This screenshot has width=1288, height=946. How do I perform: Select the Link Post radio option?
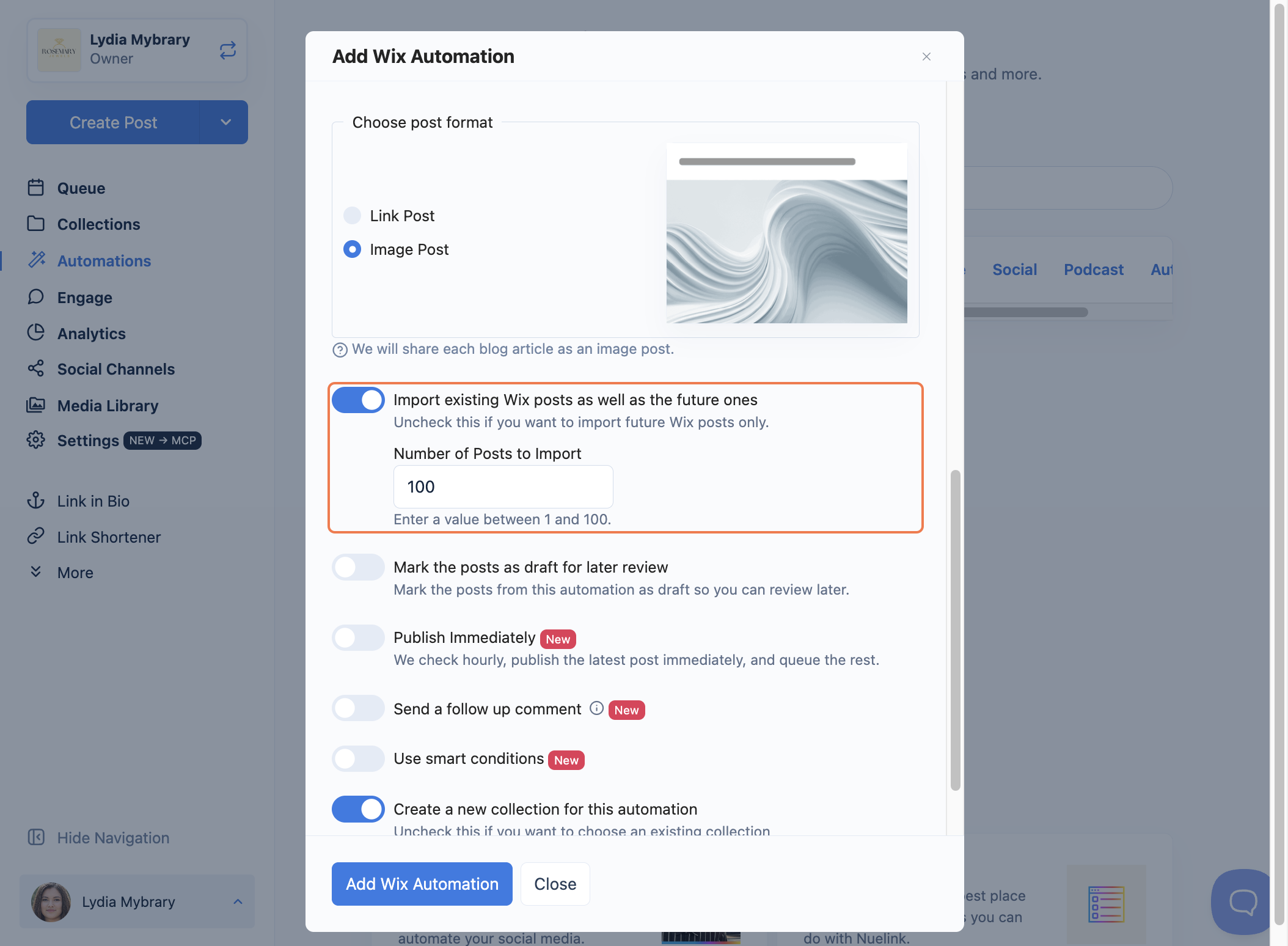352,215
